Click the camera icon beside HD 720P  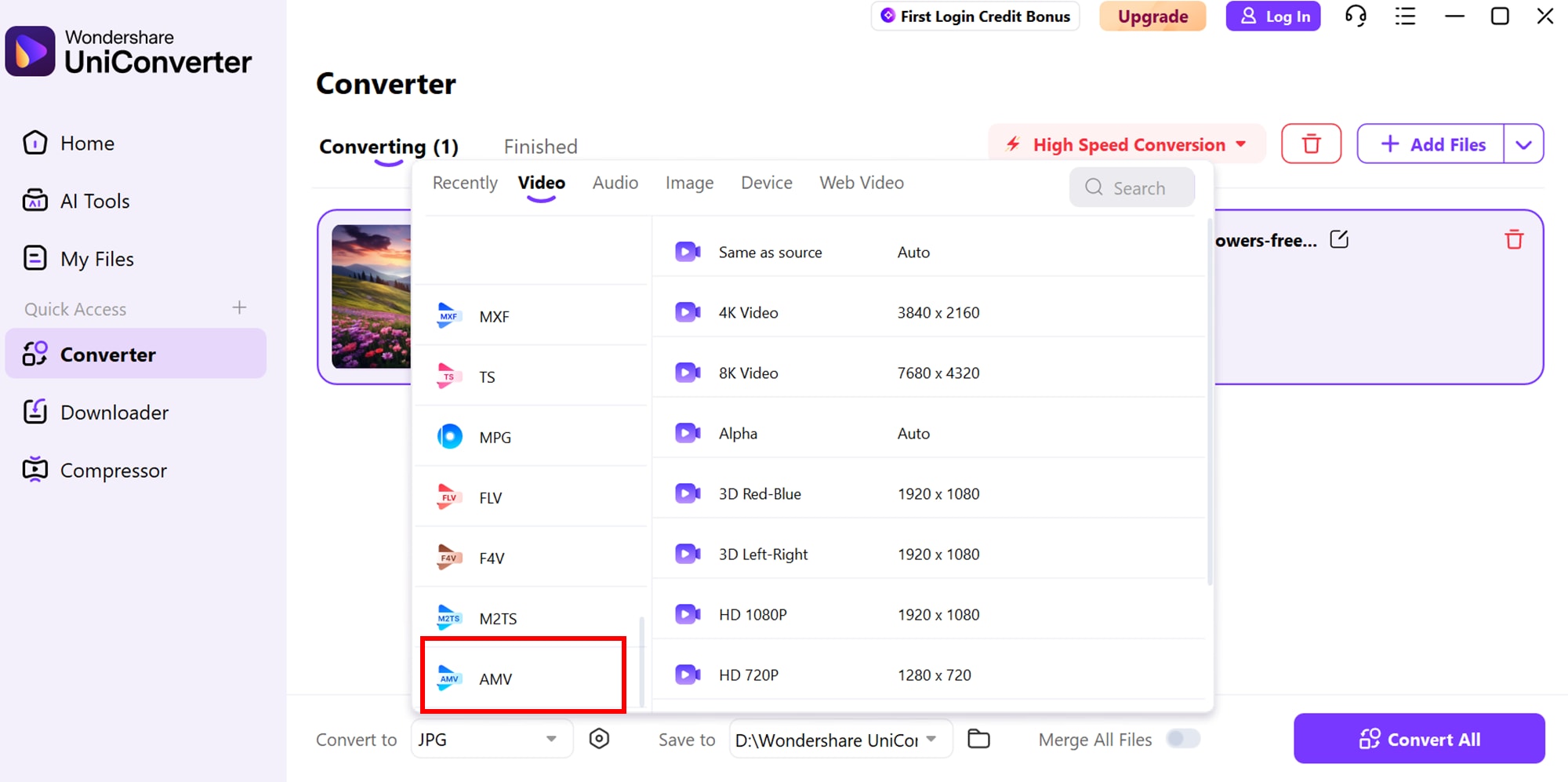688,675
